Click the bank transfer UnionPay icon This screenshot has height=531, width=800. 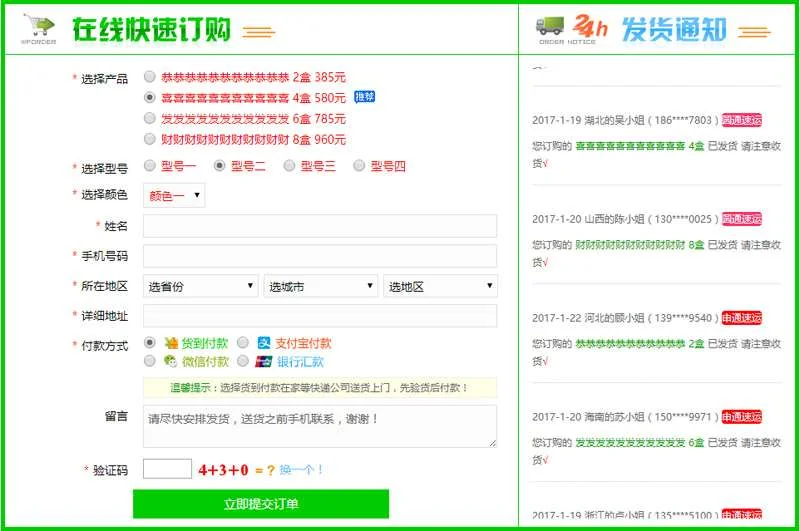264,362
